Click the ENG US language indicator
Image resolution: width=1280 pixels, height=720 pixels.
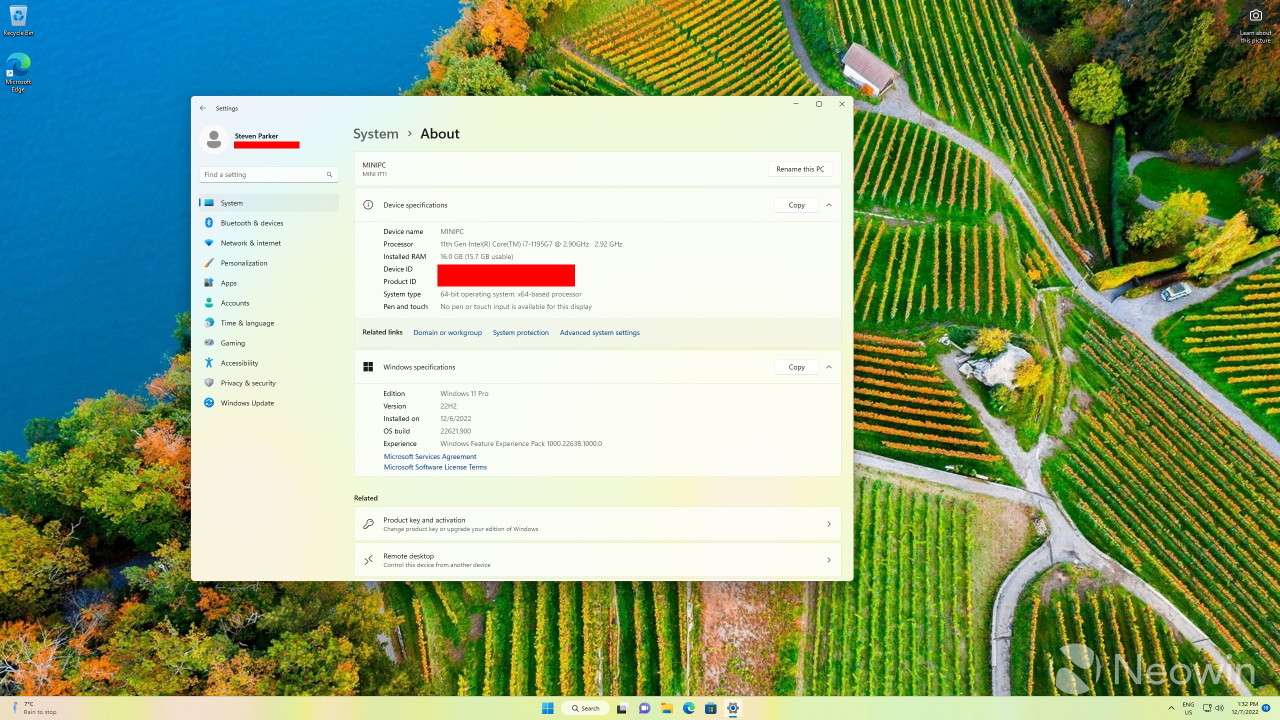click(1188, 708)
